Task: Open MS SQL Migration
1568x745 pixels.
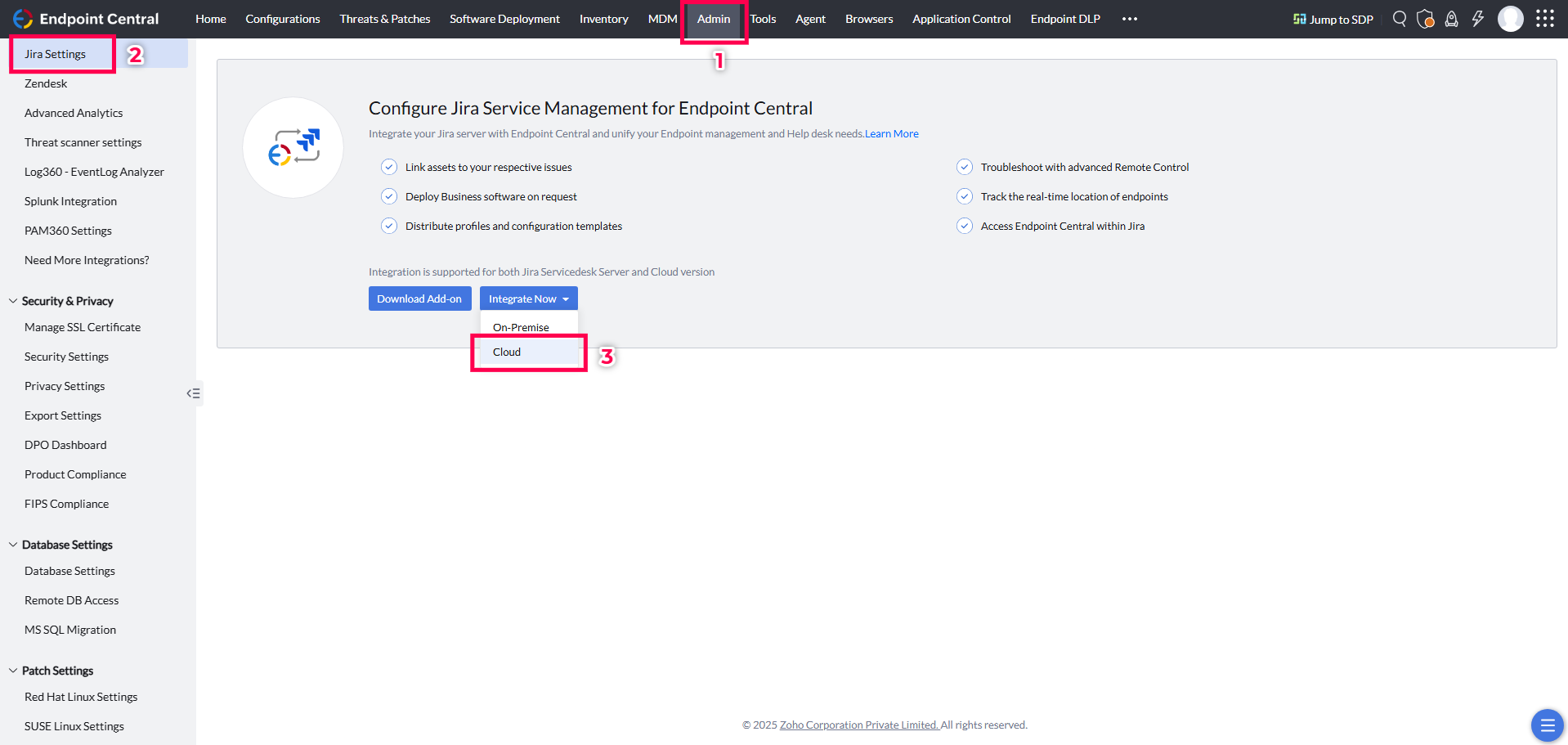Action: tap(70, 630)
